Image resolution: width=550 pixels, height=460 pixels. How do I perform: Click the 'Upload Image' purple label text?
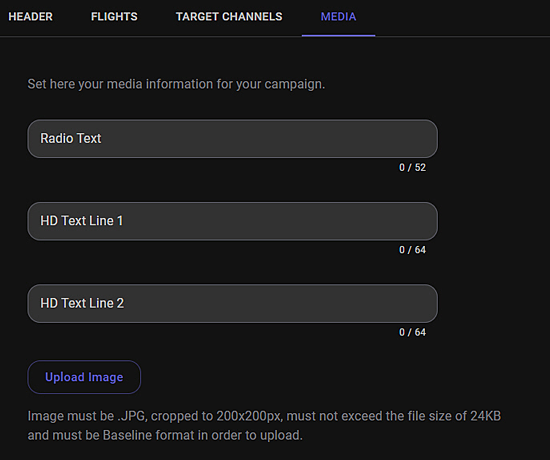tap(84, 377)
